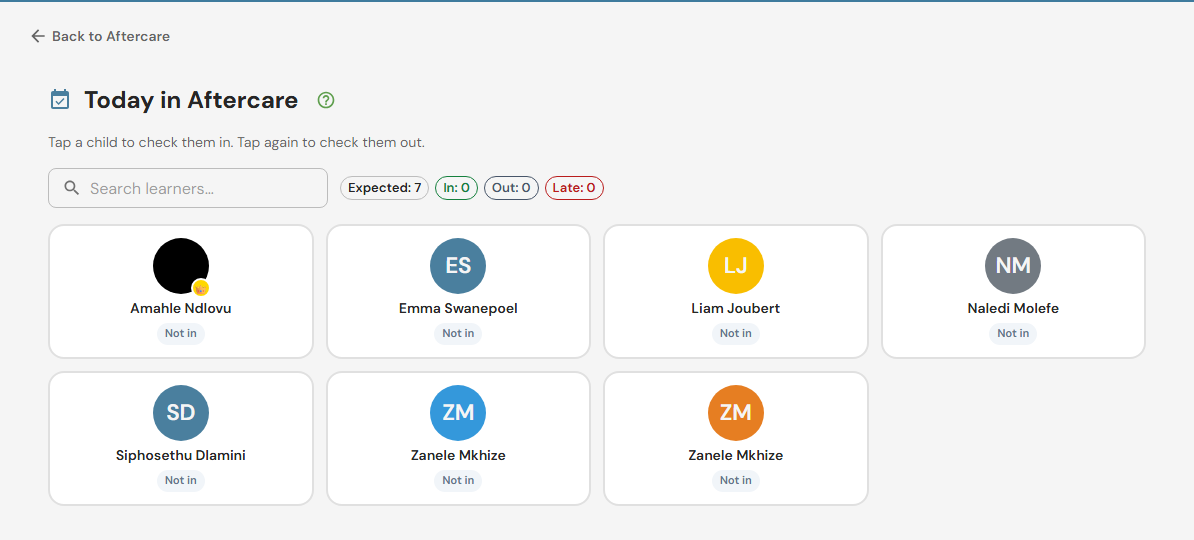
Task: Click the Not in status for Emma Swanepoel
Action: tap(458, 334)
